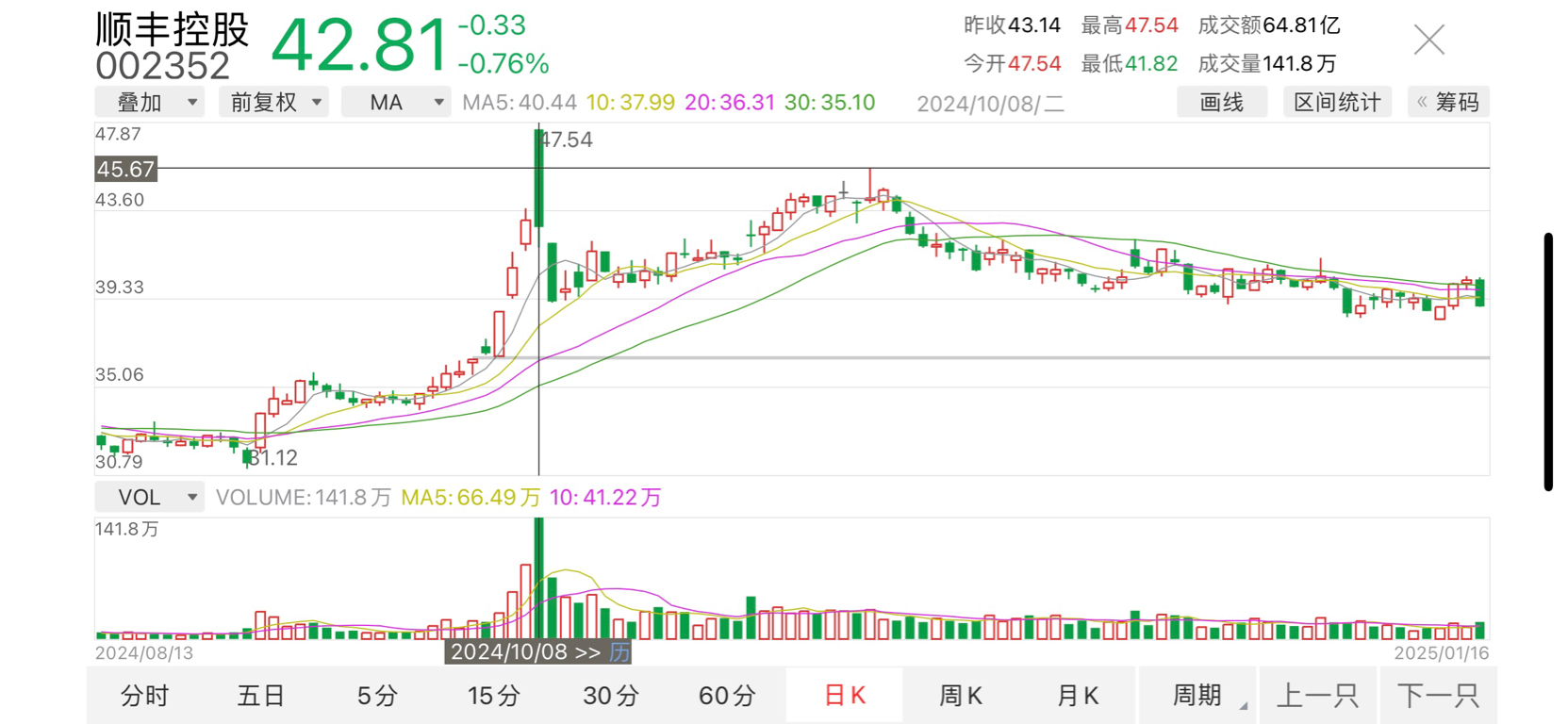
Task: Select the 周K weekly candlestick tab
Action: point(961,696)
